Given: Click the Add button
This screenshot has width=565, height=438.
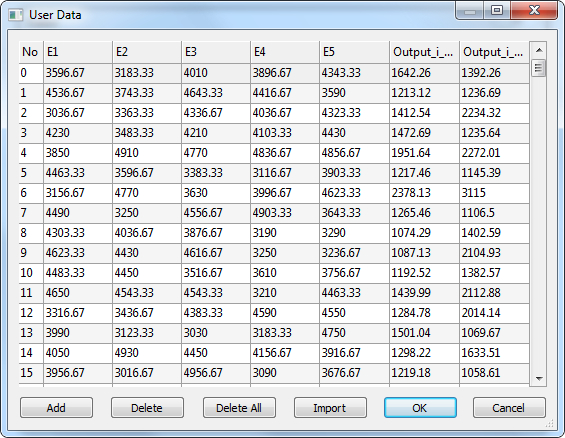Looking at the screenshot, I should tap(56, 408).
